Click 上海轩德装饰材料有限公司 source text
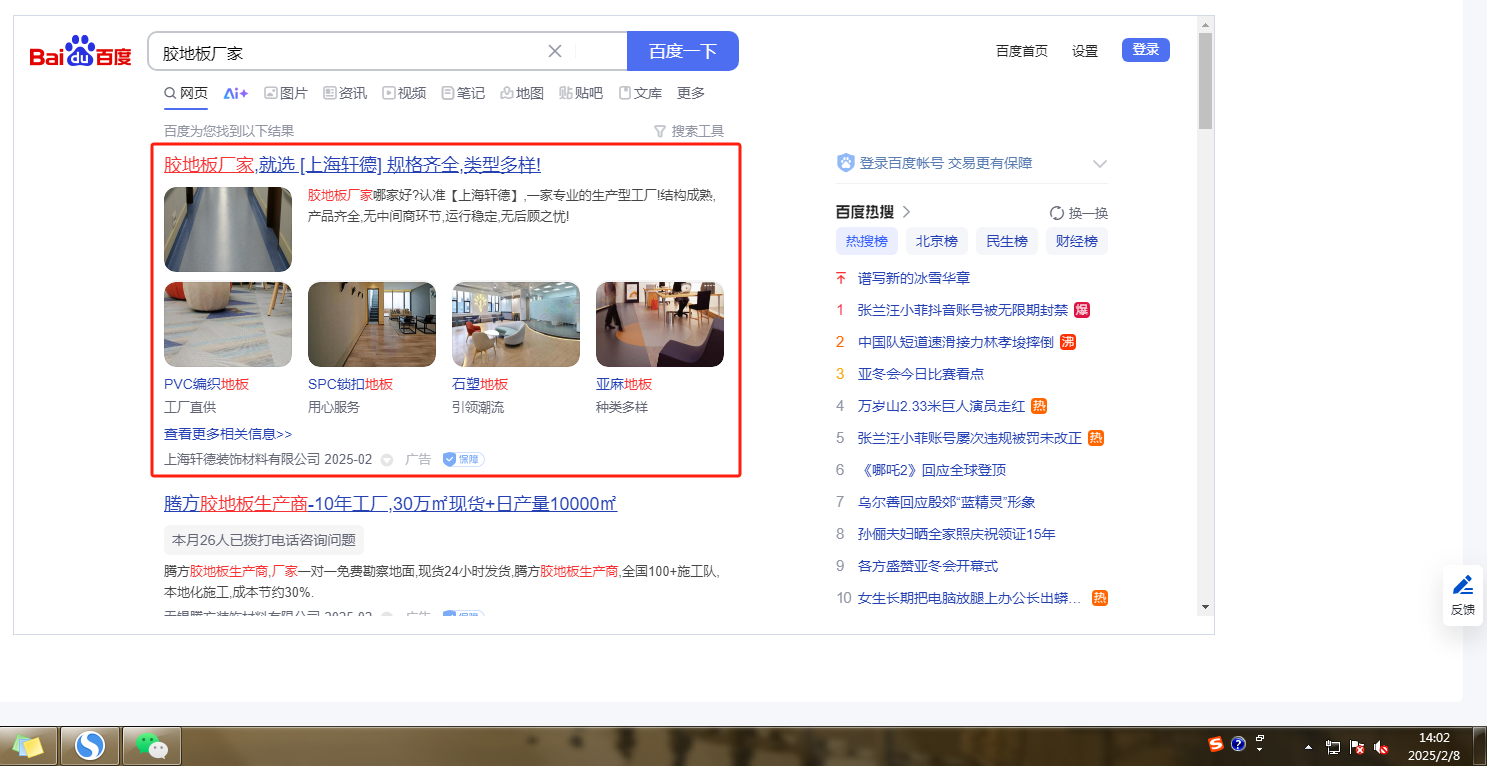The width and height of the screenshot is (1487, 766). click(242, 459)
